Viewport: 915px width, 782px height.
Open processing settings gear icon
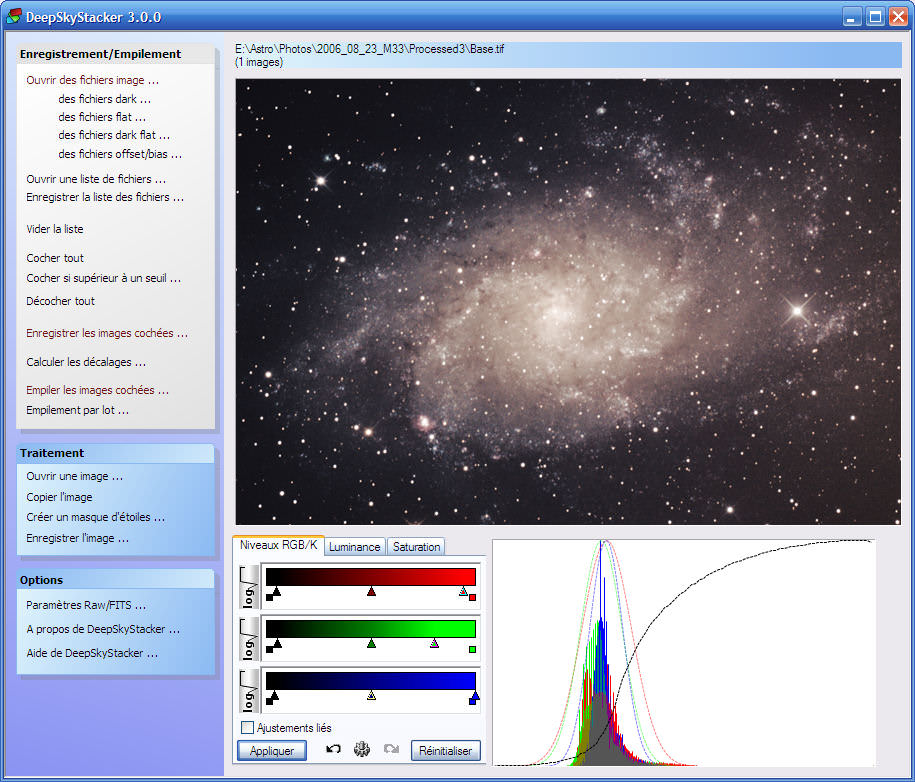pos(362,749)
